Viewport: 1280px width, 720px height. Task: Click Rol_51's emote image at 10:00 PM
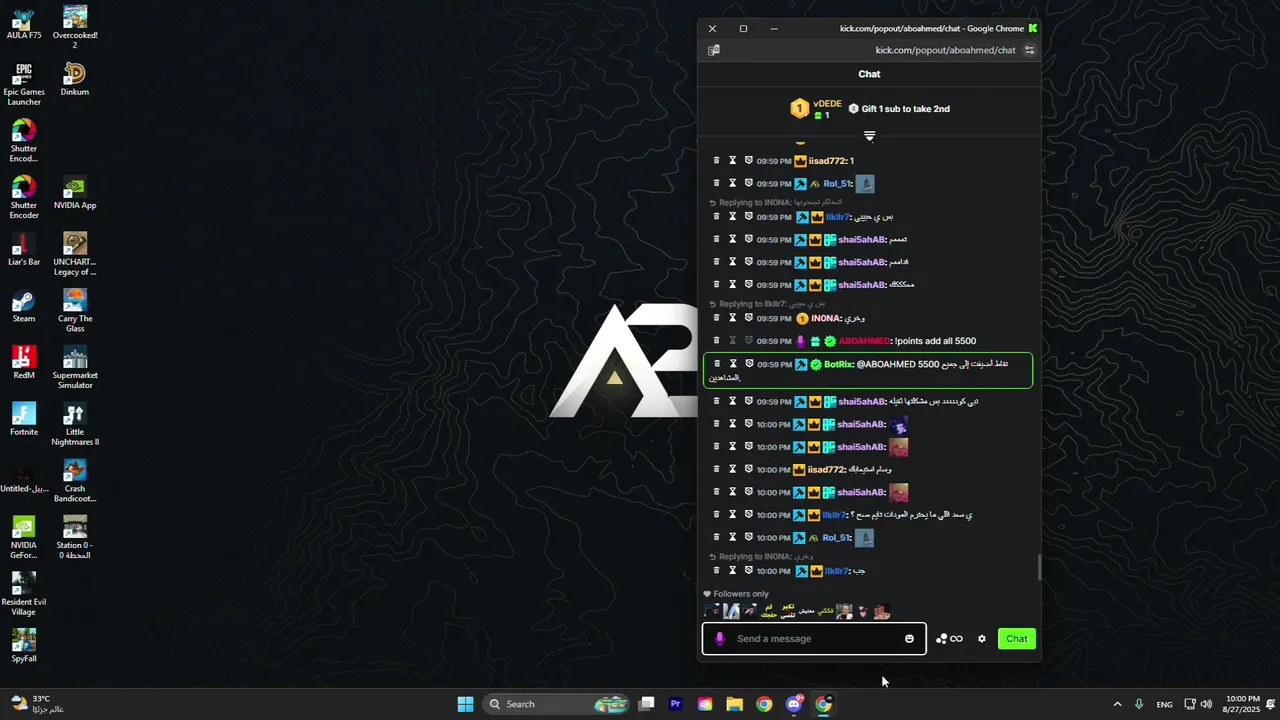pyautogui.click(x=865, y=538)
